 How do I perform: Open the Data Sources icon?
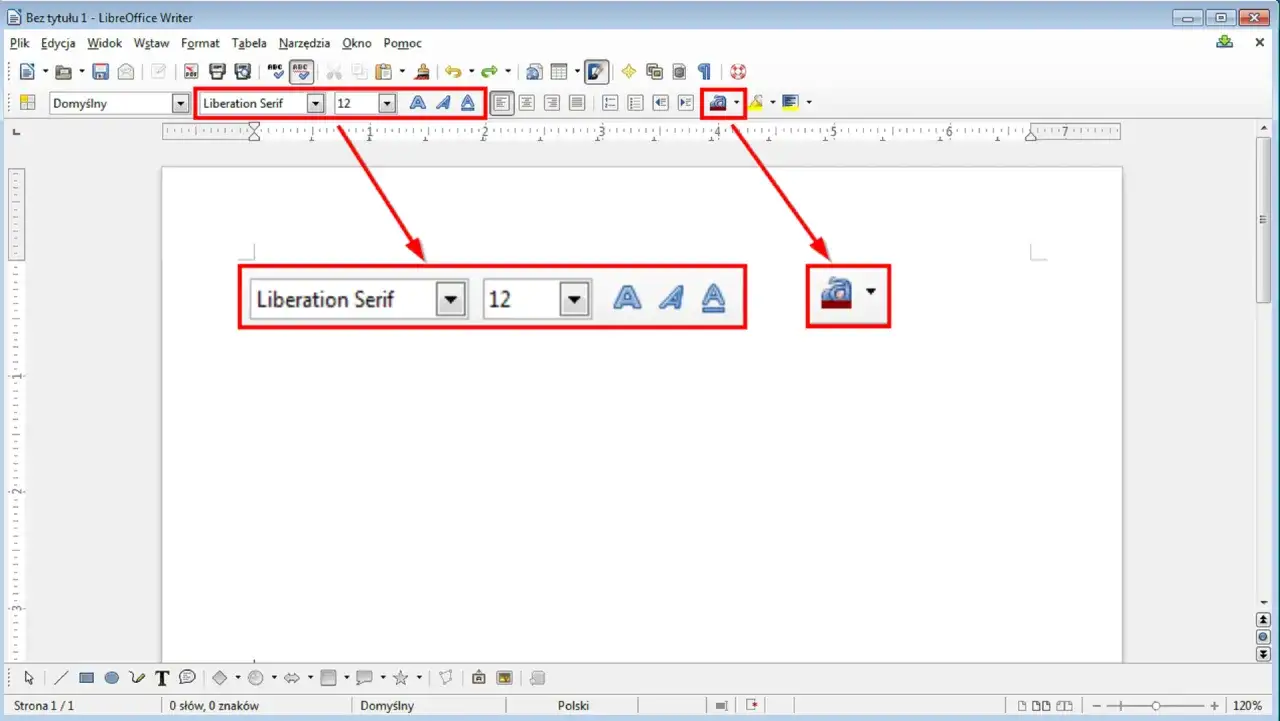pos(679,71)
